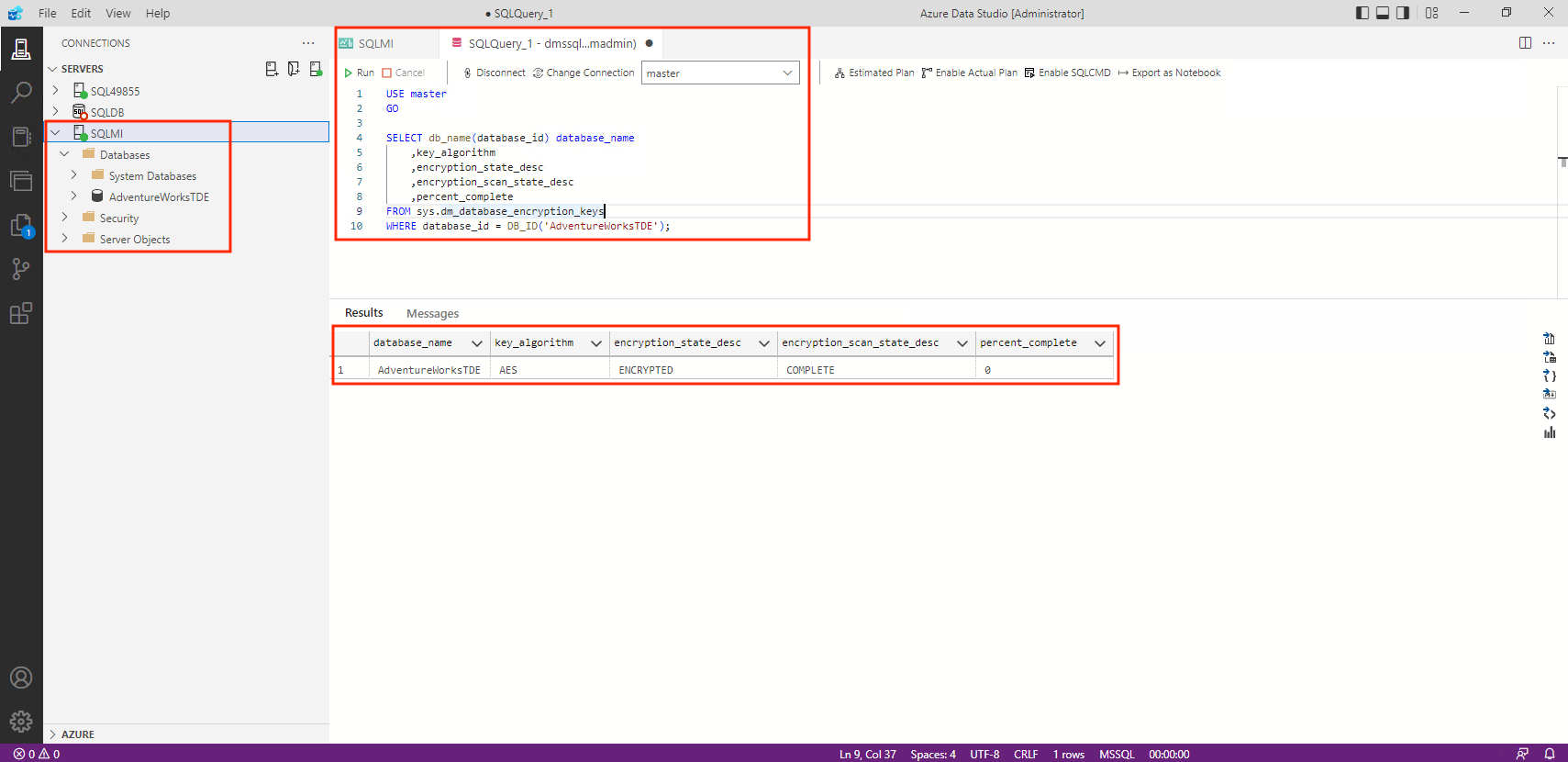Viewport: 1568px width, 762px height.
Task: Open the Manage gear icon
Action: [x=21, y=722]
